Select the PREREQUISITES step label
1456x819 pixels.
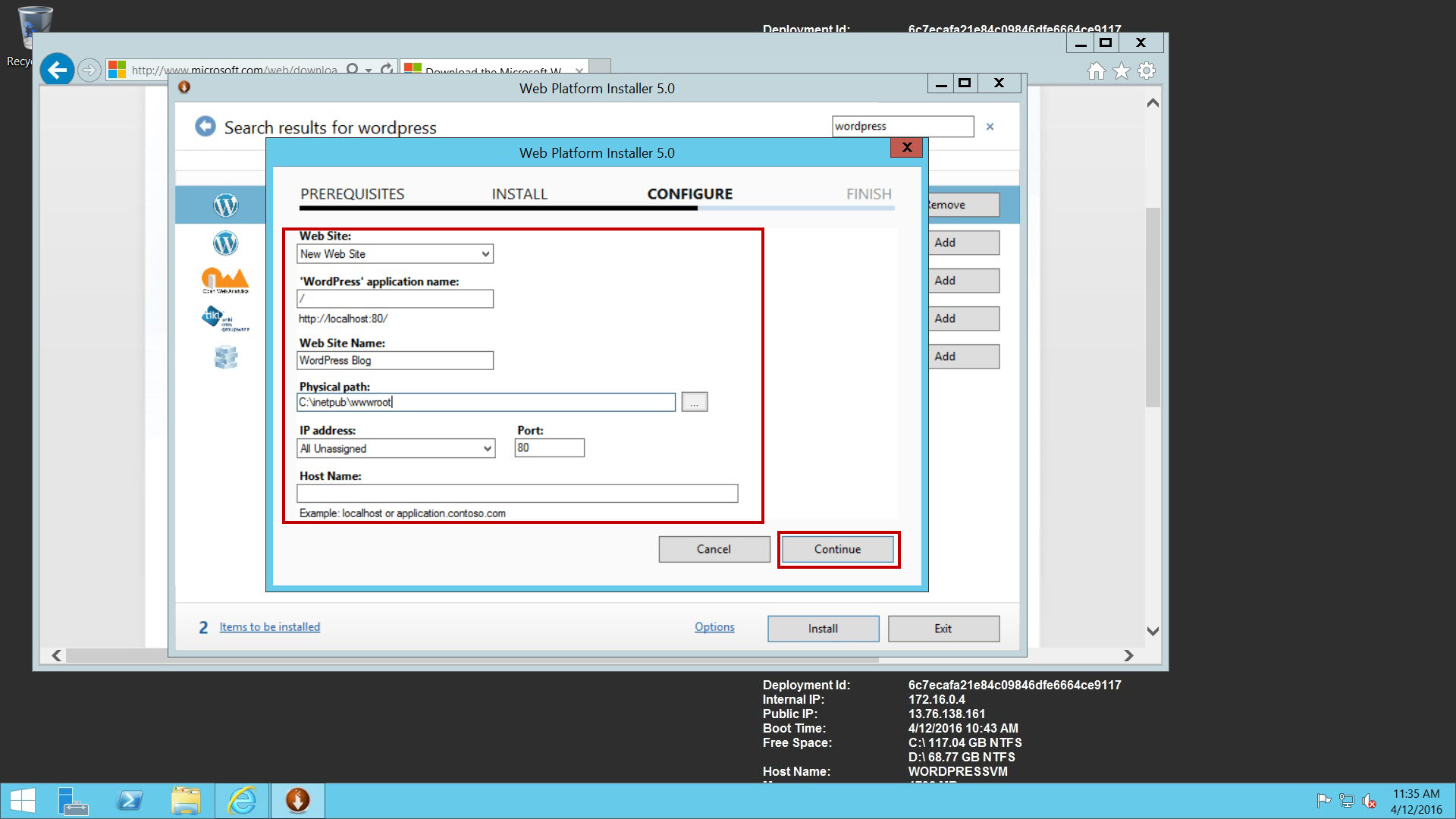pos(353,194)
